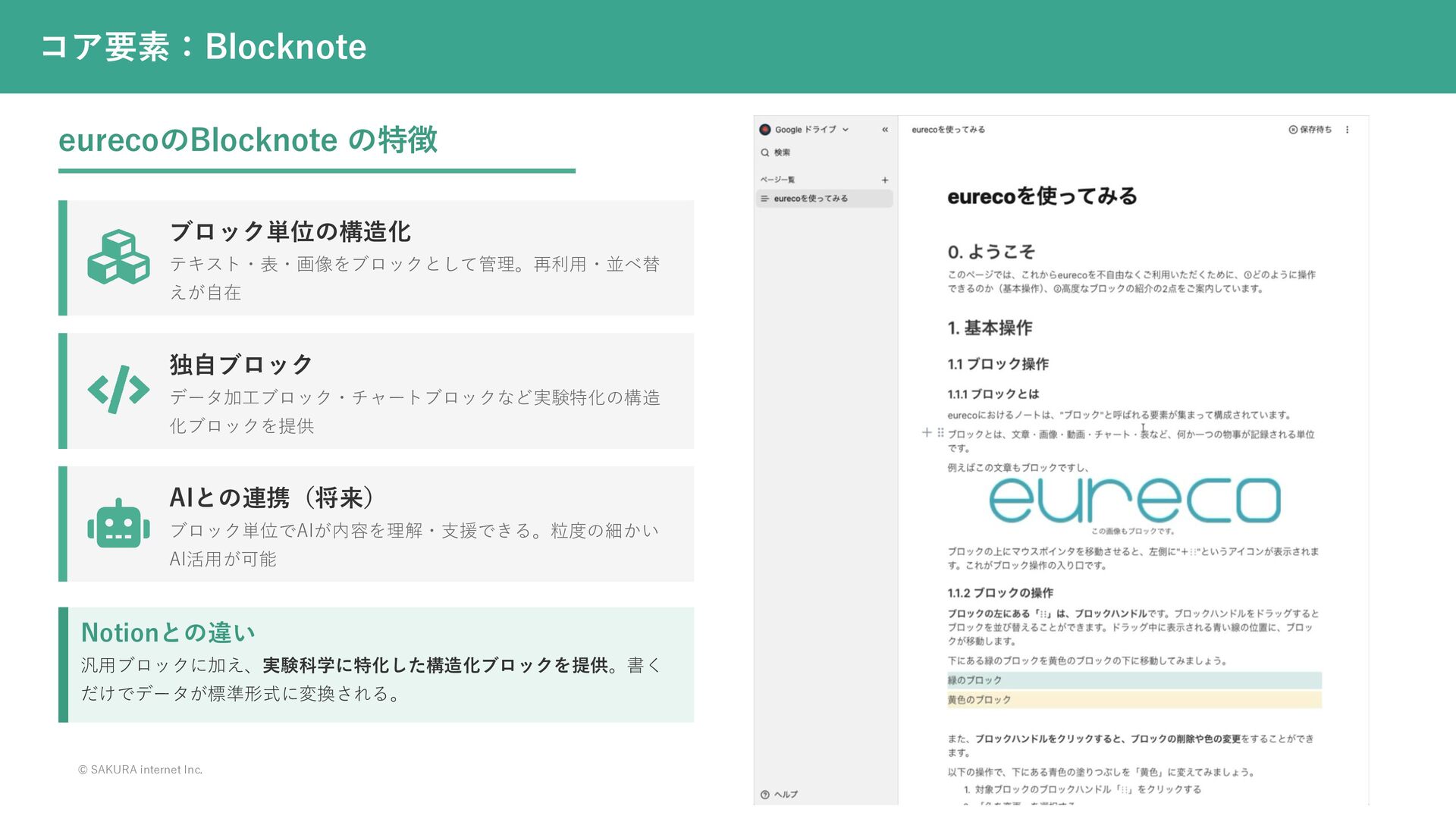This screenshot has height=819, width=1456.
Task: Click the main page title heading
Action: (x=1042, y=197)
